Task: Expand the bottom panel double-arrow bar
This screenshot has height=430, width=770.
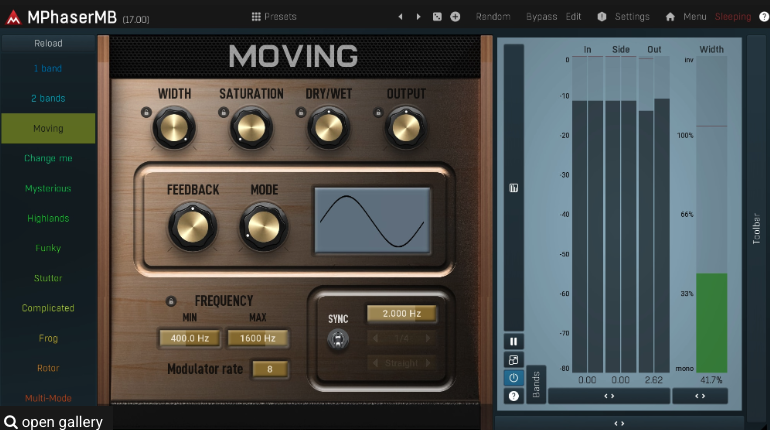Action: (x=619, y=423)
